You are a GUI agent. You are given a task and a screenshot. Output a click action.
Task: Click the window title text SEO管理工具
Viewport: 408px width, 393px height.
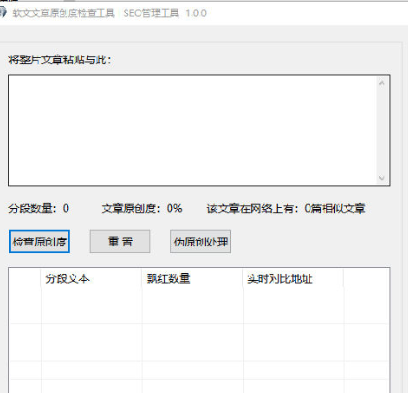point(151,13)
